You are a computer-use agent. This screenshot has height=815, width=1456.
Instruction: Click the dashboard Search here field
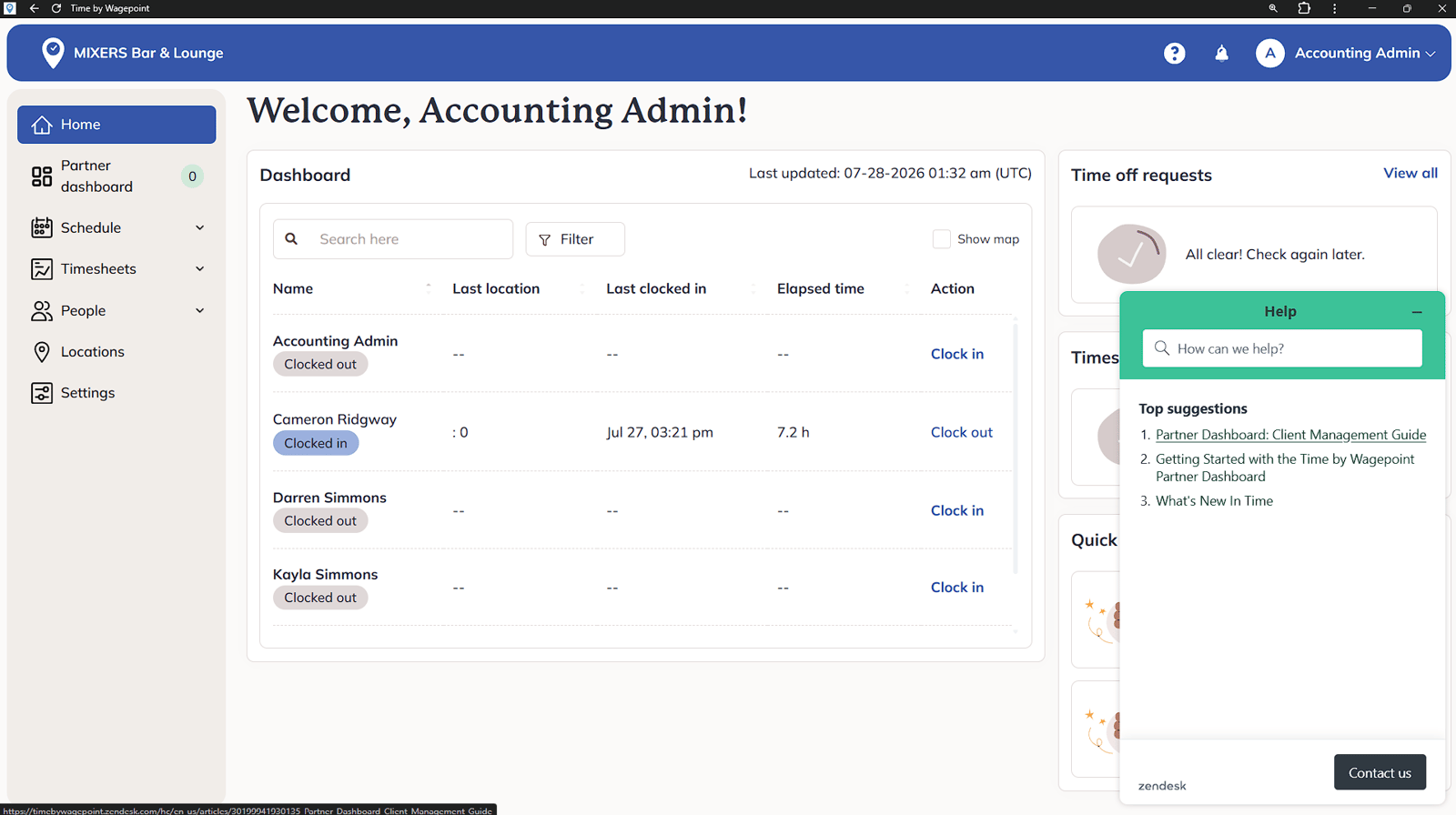[393, 239]
